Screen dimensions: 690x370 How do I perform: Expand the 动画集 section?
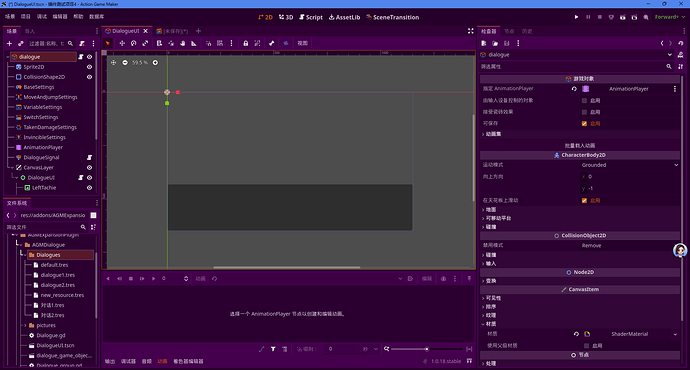(492, 134)
